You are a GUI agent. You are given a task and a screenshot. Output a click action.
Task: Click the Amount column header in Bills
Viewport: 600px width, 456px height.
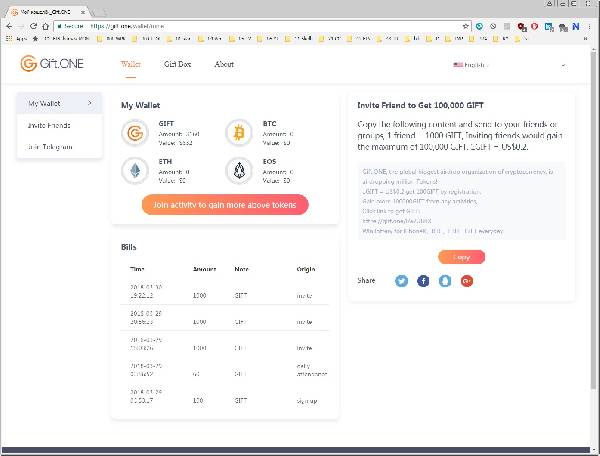204,269
